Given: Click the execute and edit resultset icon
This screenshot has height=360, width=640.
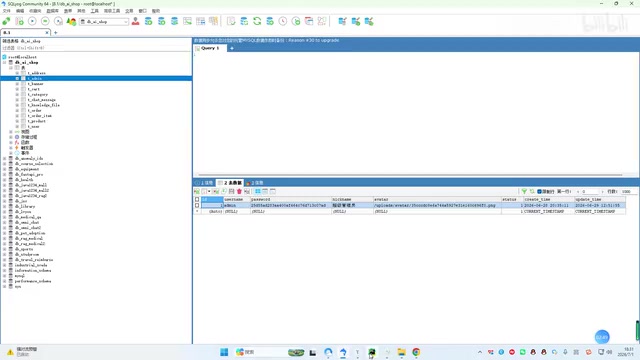Looking at the screenshot, I should tap(58, 21).
